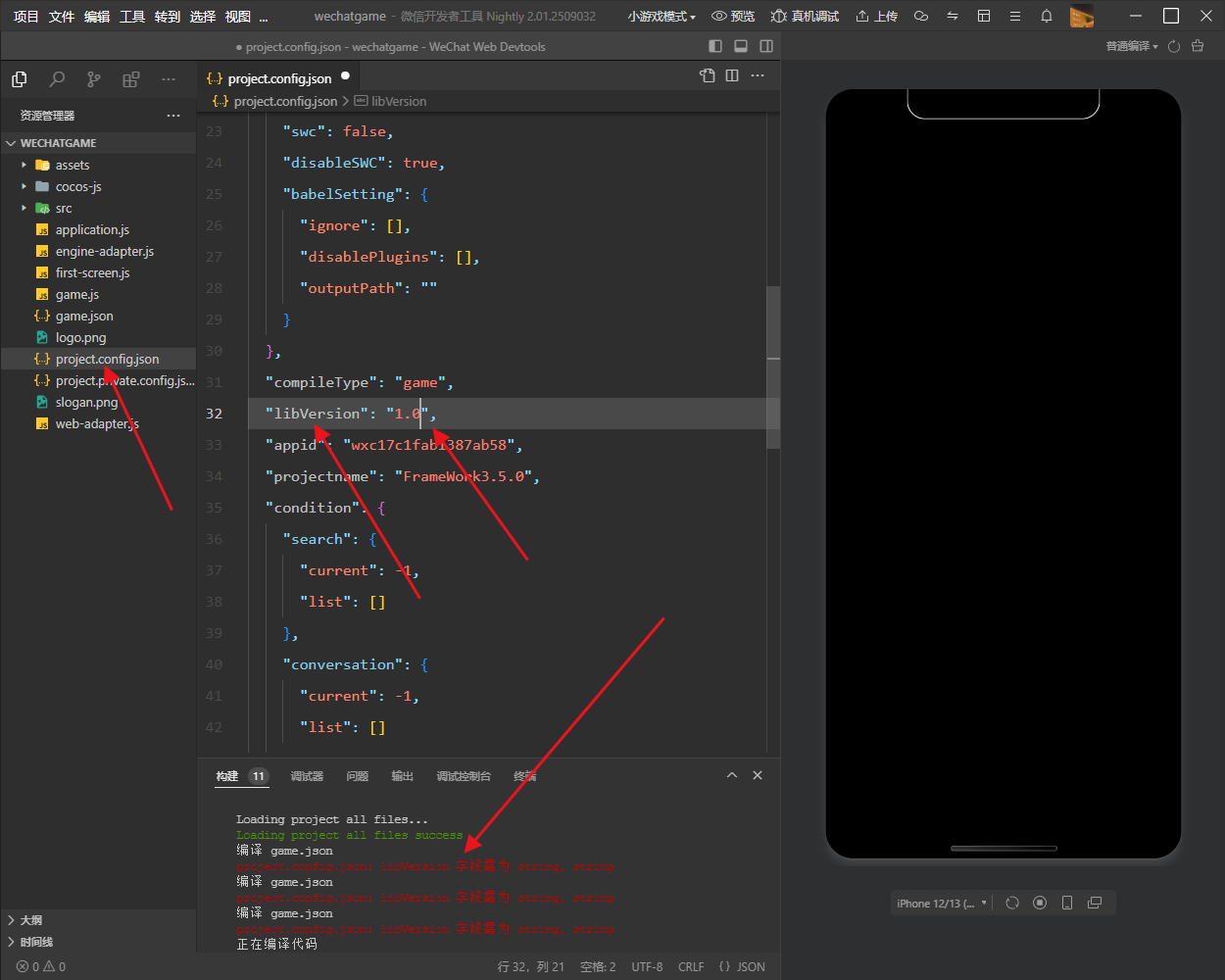Open the 小游戏模式 mode dropdown
Screen dimensions: 1225x980
pos(661,17)
